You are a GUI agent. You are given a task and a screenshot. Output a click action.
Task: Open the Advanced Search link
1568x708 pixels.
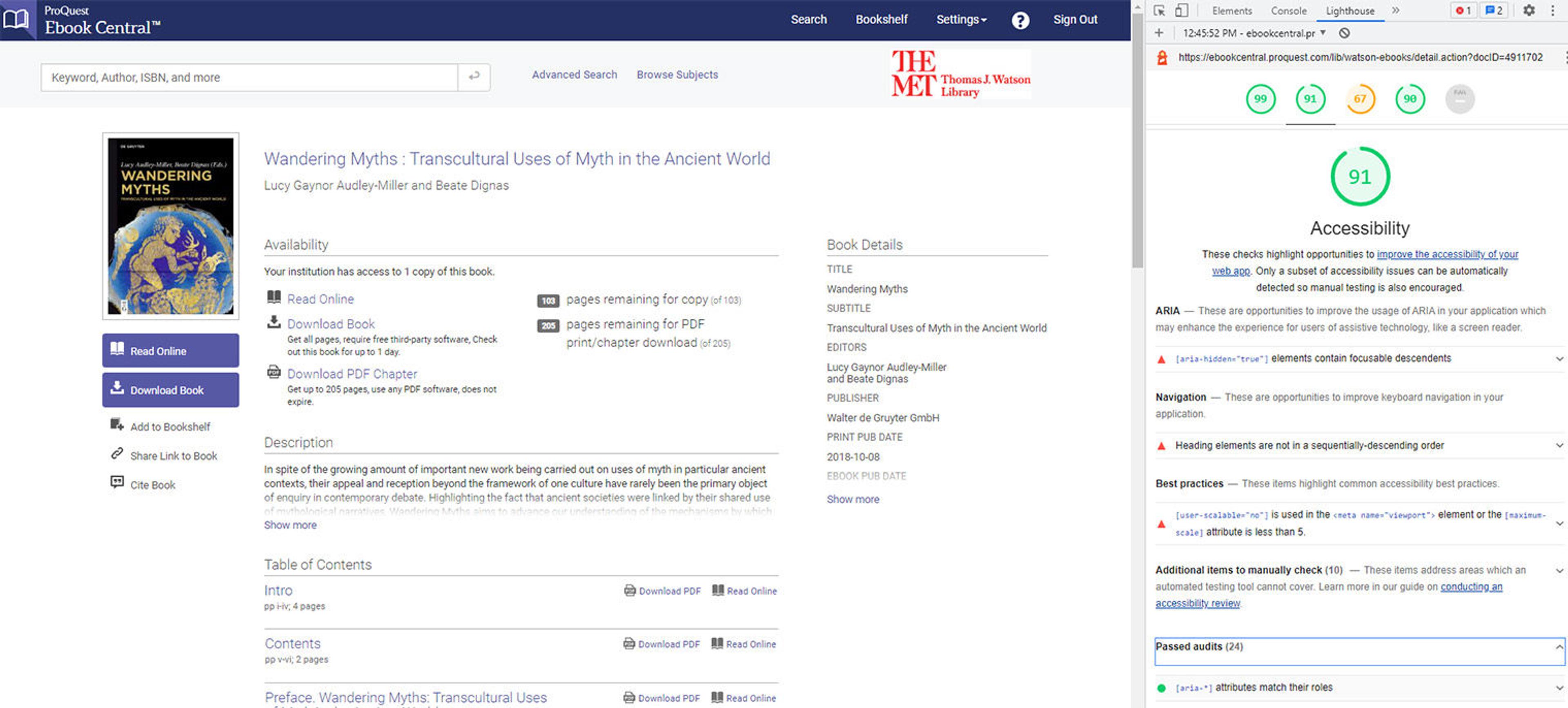(x=574, y=74)
